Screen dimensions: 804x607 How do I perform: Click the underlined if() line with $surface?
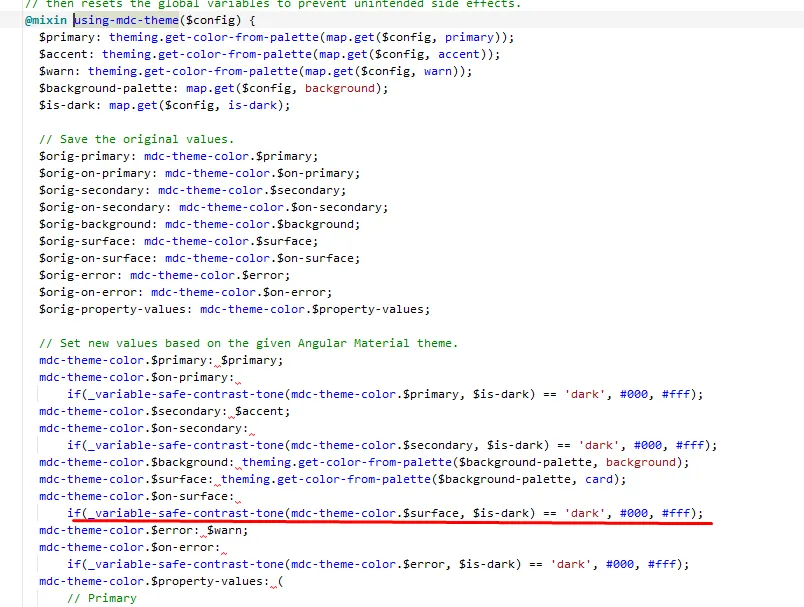point(385,513)
